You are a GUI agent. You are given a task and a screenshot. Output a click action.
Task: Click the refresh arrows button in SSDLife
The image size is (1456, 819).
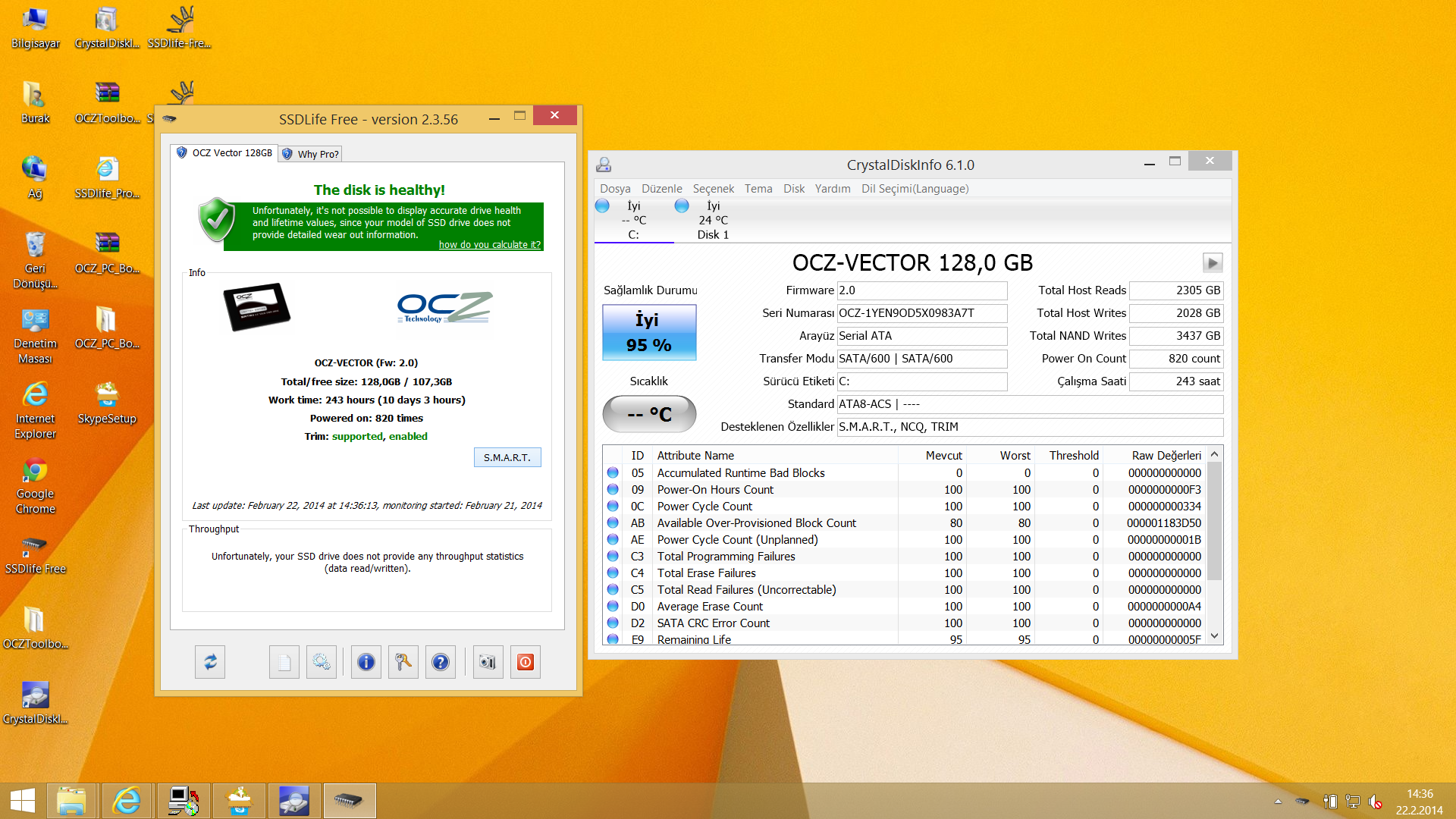coord(210,662)
